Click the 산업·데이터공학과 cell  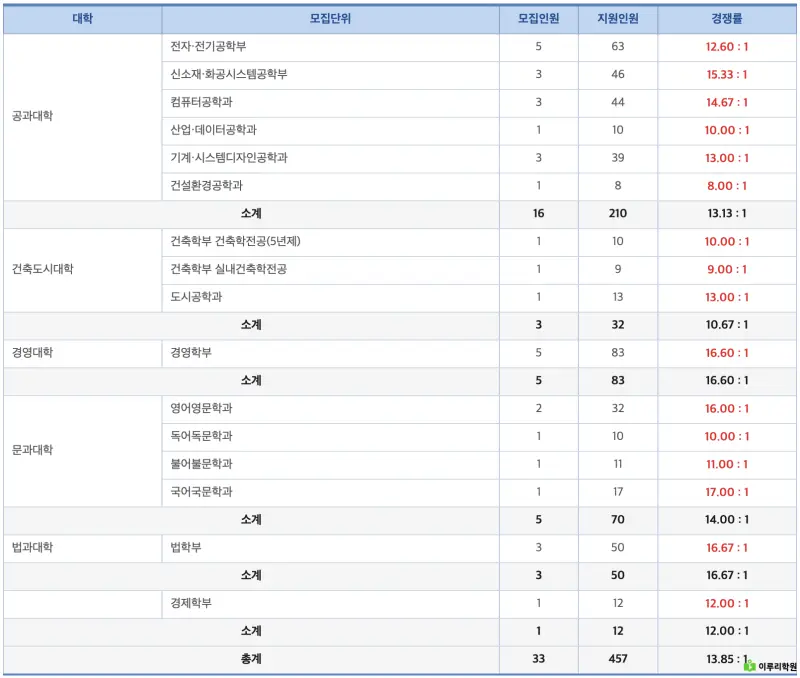[x=330, y=130]
